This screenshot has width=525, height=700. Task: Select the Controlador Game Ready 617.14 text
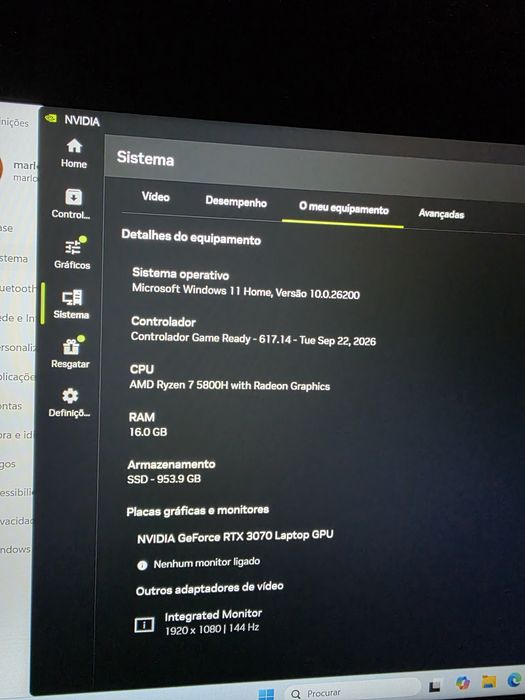point(253,339)
